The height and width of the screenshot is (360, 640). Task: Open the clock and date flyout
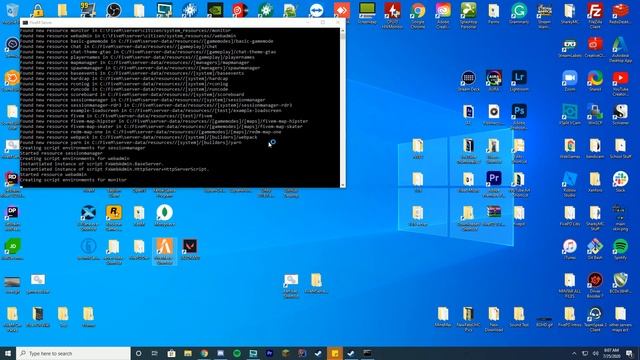point(611,353)
